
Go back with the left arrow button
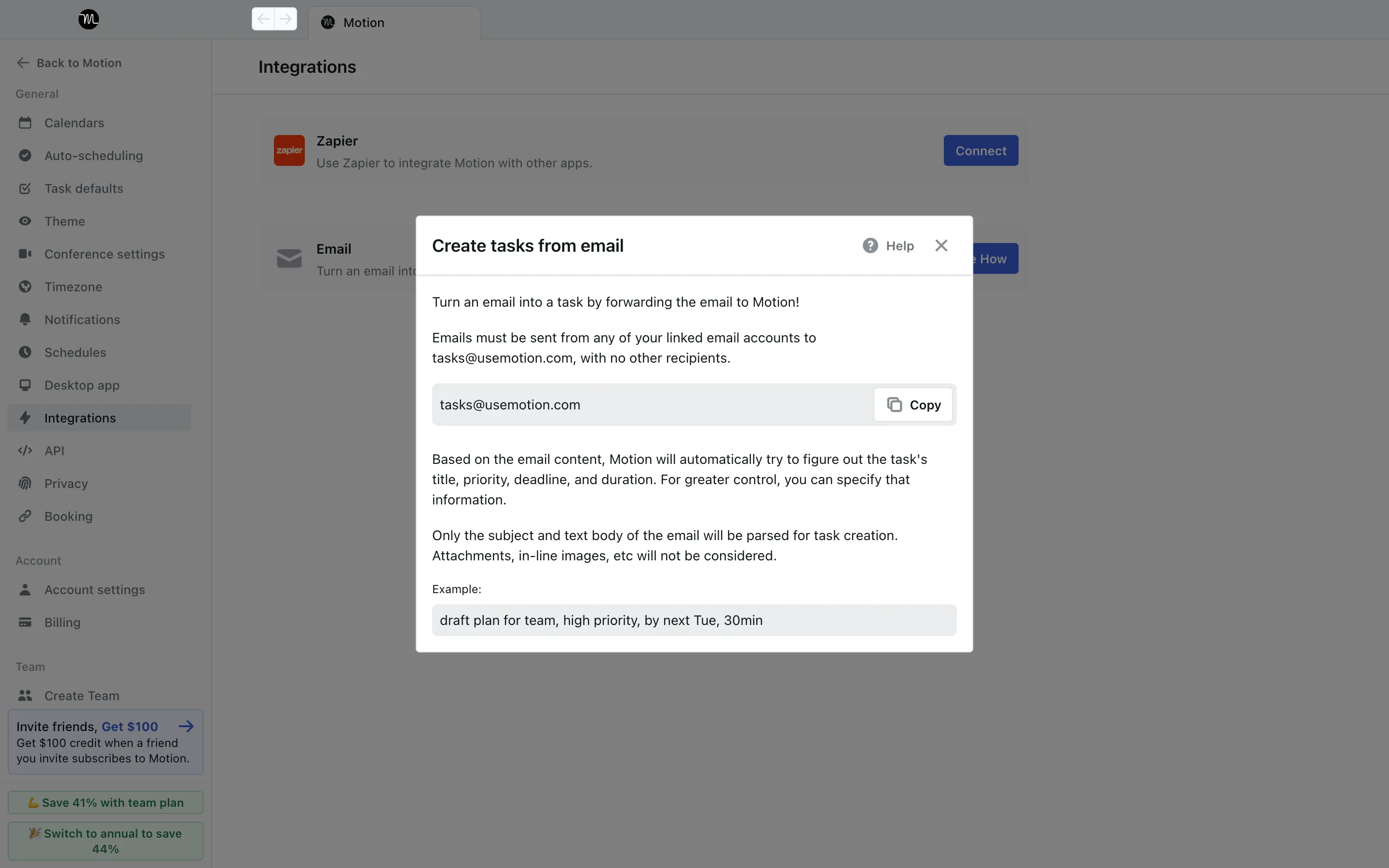(263, 19)
